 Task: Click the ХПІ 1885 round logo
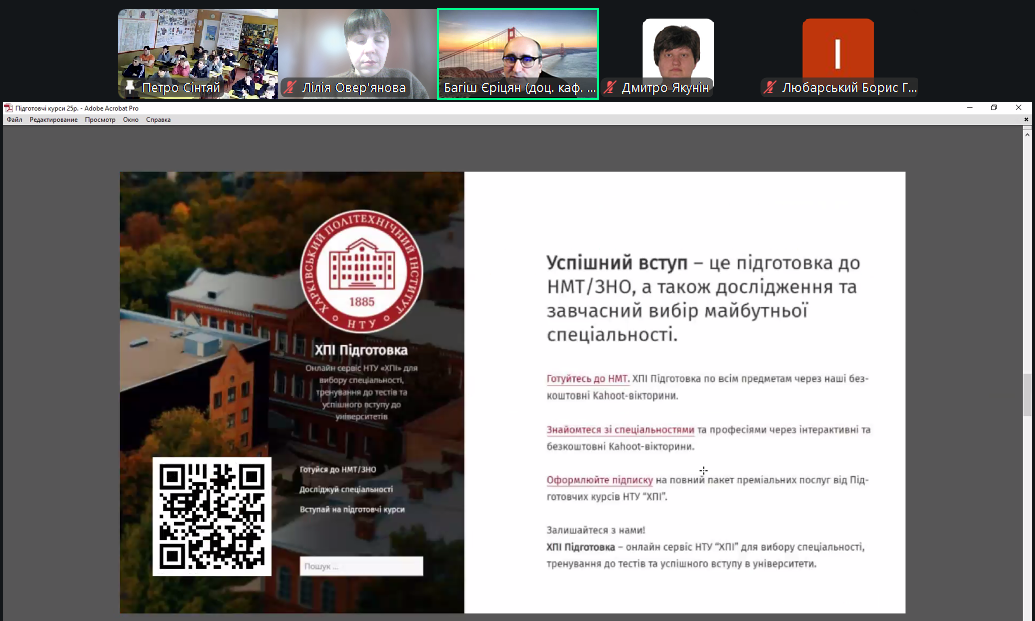362,271
